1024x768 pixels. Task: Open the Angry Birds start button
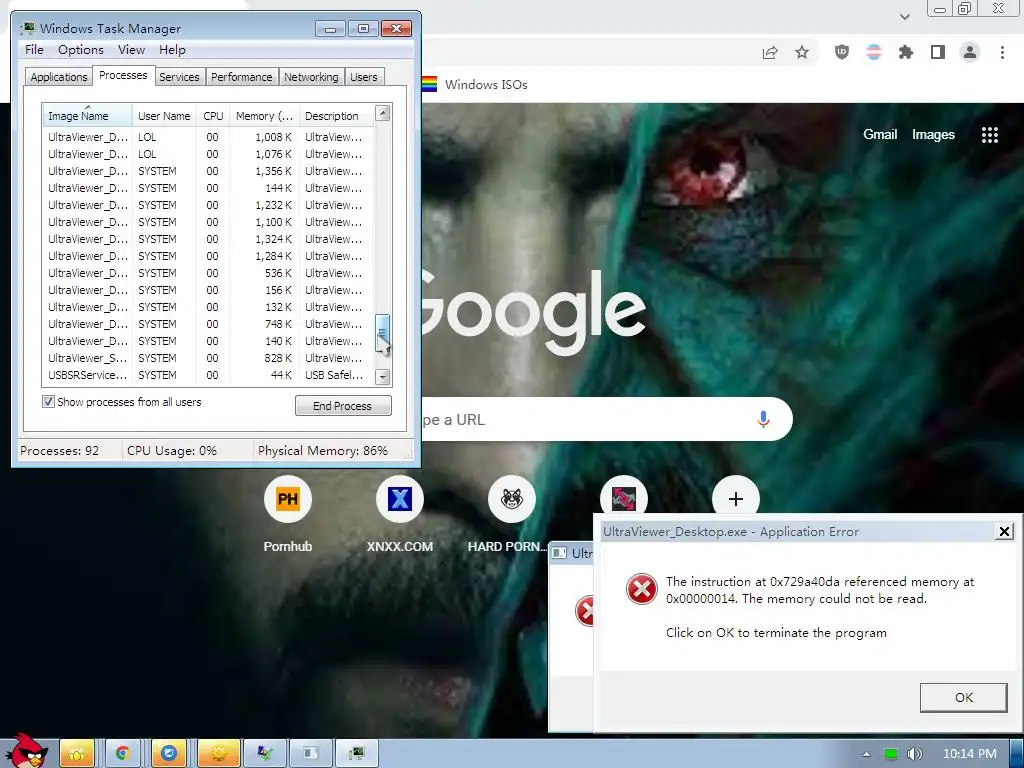click(27, 750)
